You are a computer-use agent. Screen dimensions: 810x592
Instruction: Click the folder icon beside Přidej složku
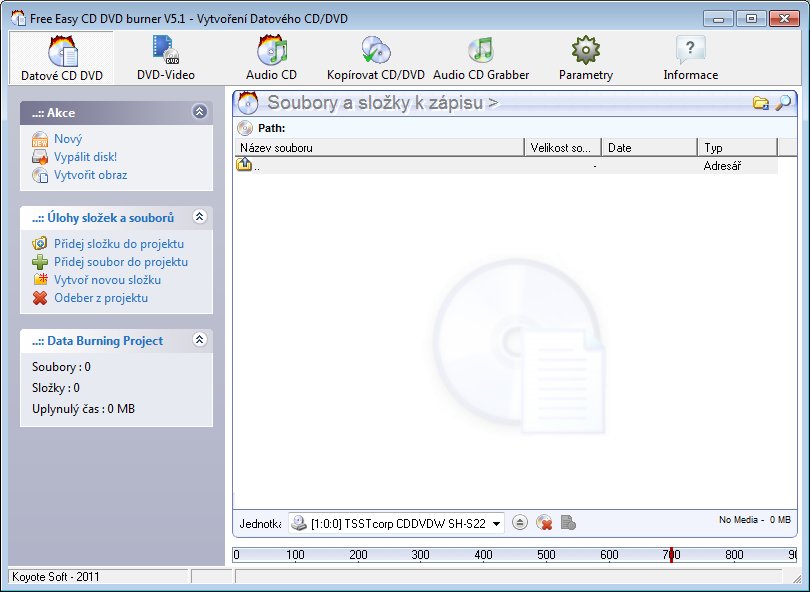click(x=40, y=243)
